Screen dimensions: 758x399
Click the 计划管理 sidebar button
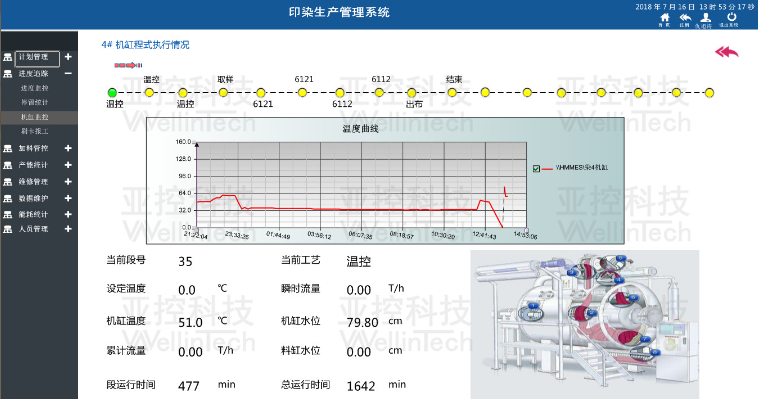37,58
